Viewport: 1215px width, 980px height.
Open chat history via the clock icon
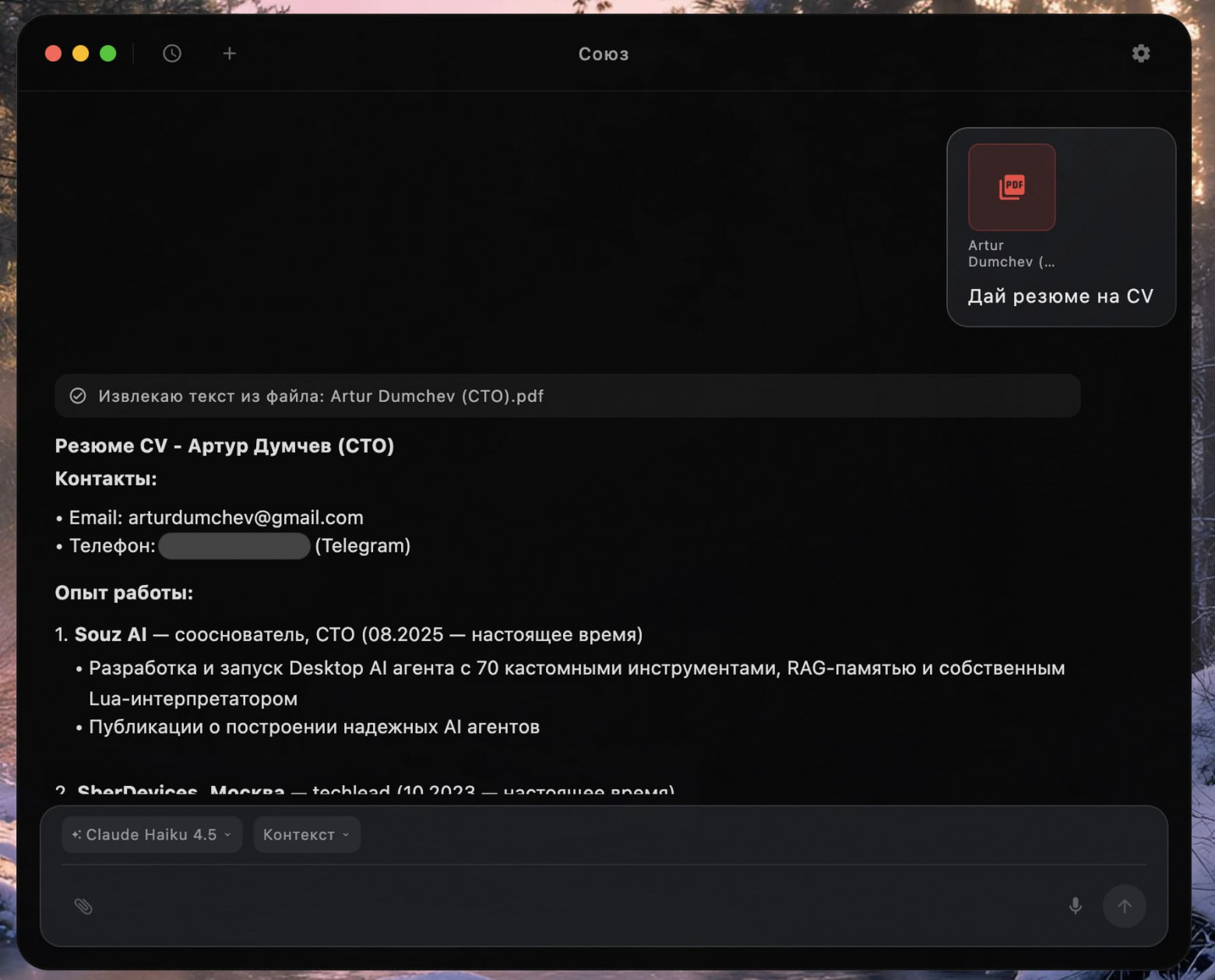pos(171,53)
